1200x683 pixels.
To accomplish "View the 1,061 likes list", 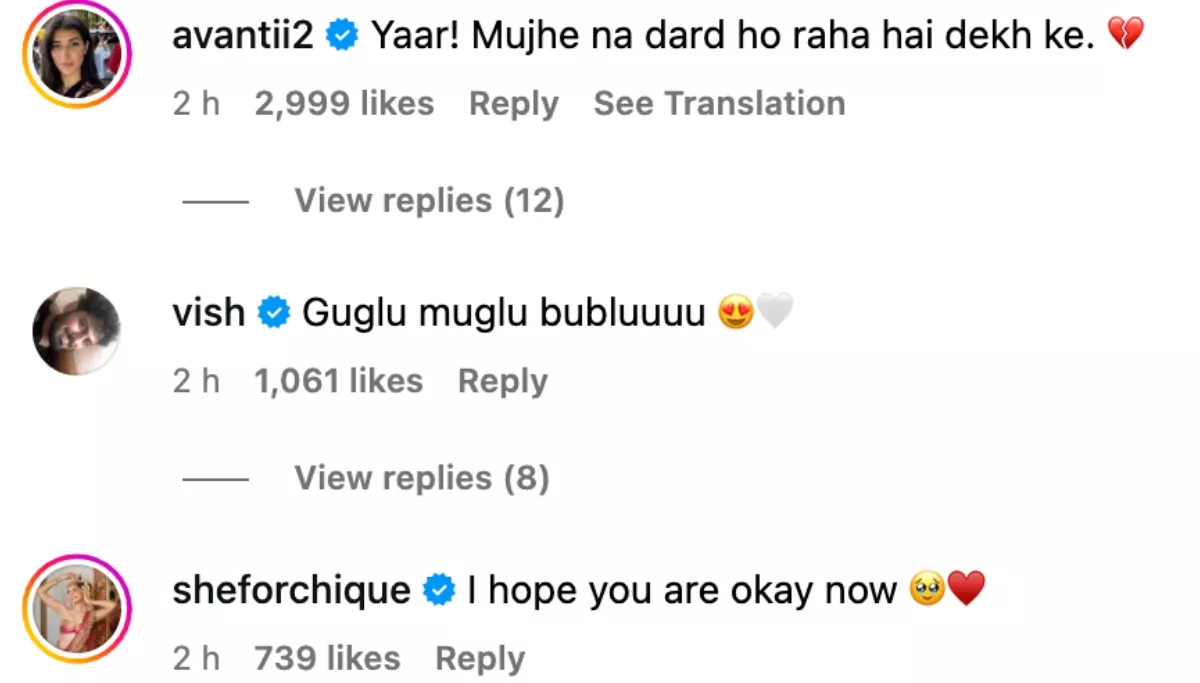I will coord(338,381).
